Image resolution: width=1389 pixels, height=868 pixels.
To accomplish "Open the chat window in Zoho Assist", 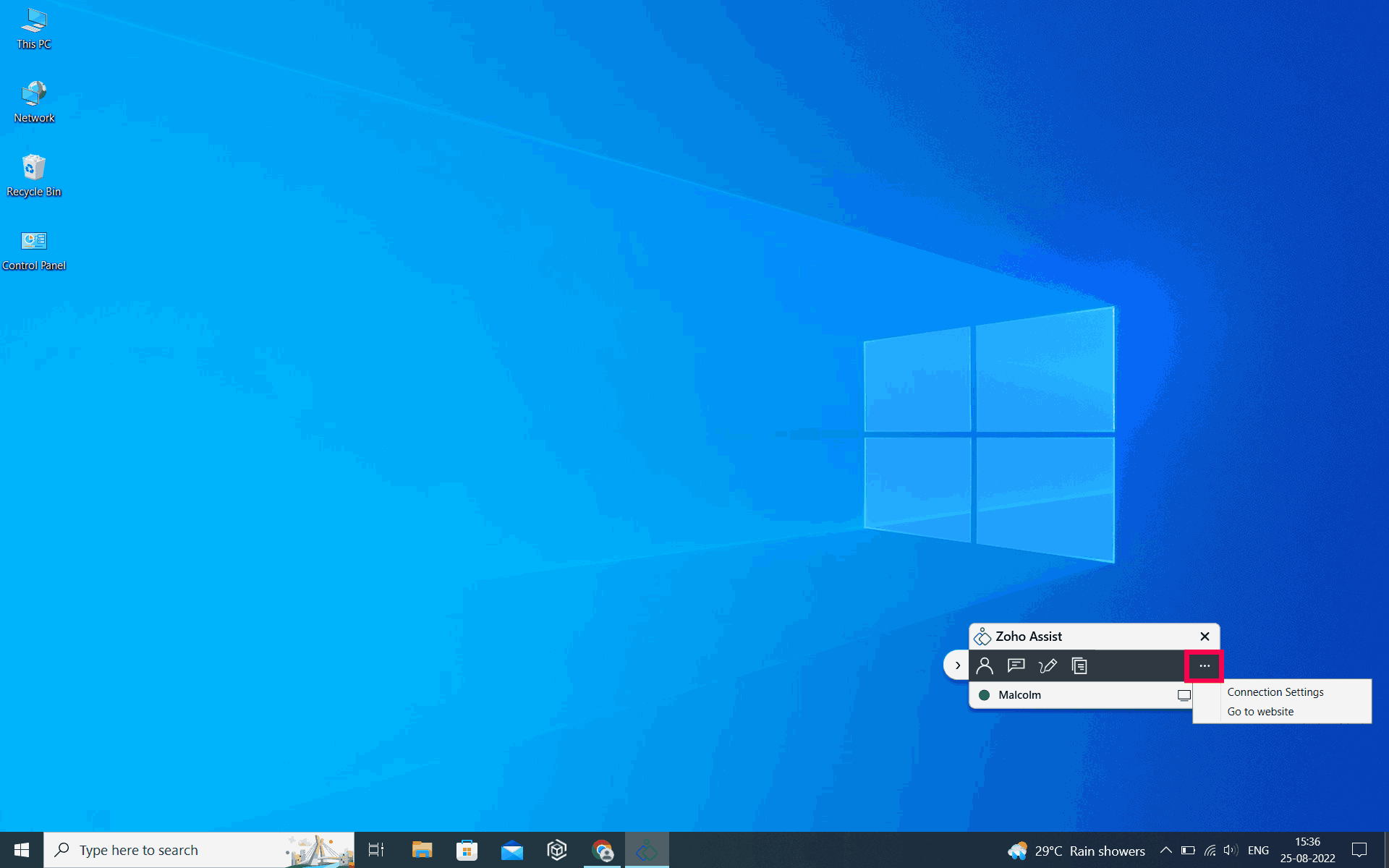I will tap(1016, 665).
